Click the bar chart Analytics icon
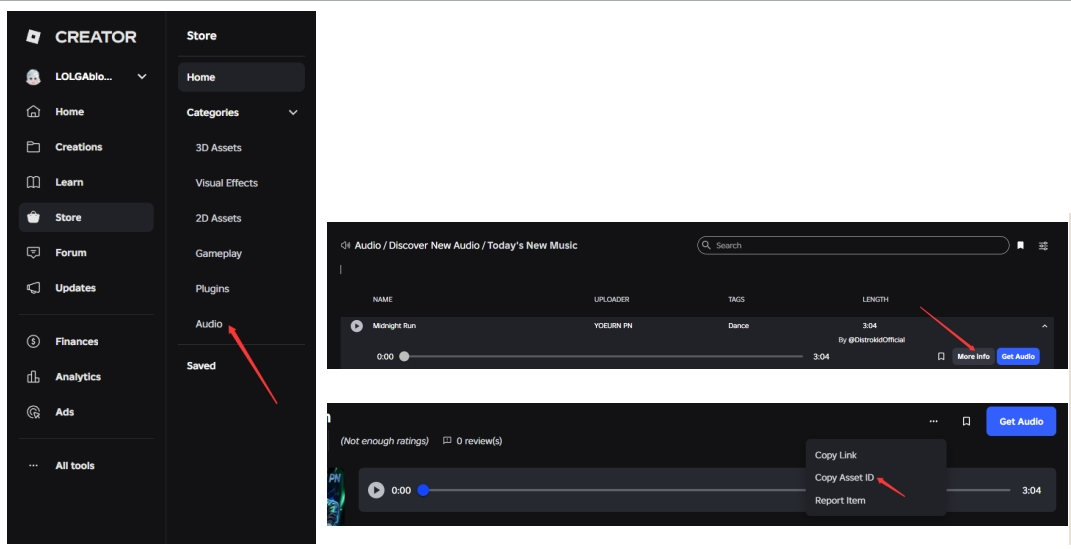 (x=33, y=377)
